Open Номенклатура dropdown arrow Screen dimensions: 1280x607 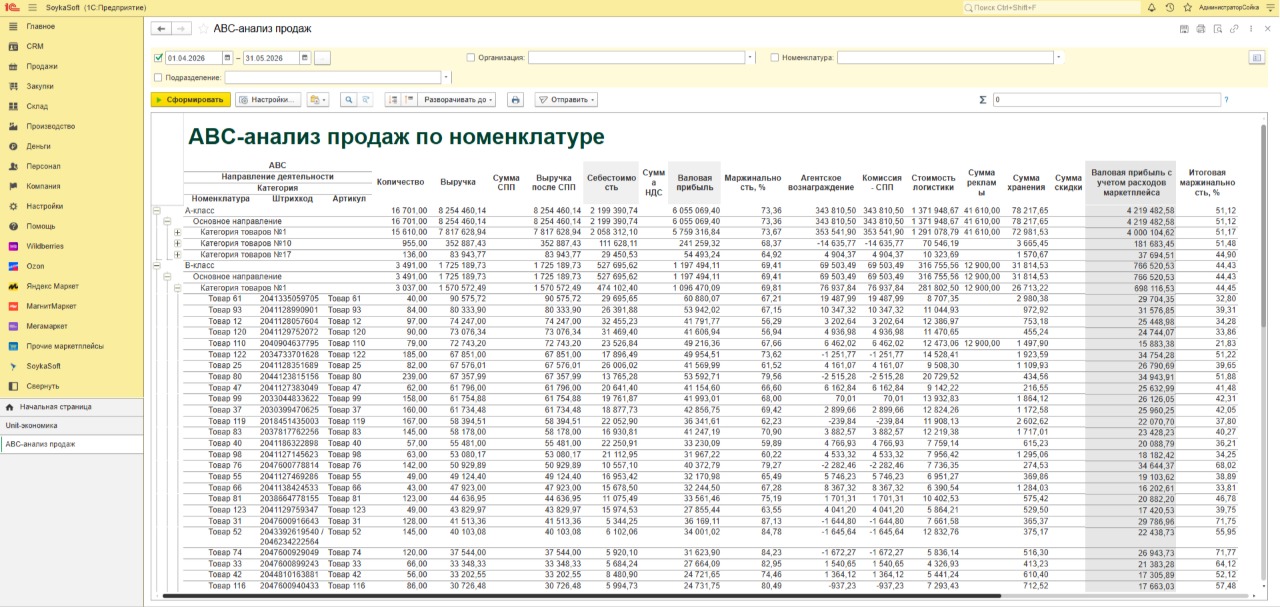[x=1059, y=58]
